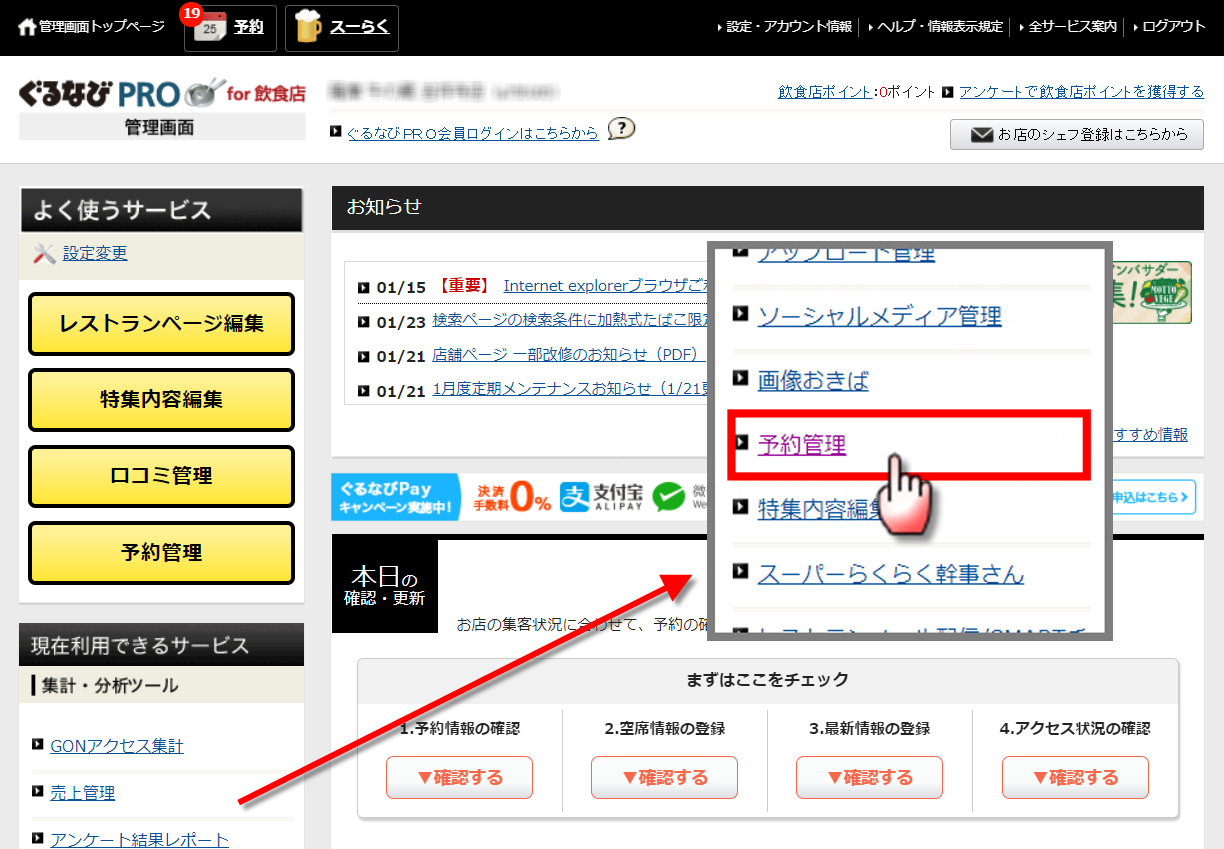Click 確認する under 4.アクセス状況の確認
The width and height of the screenshot is (1224, 849).
coord(1075,777)
